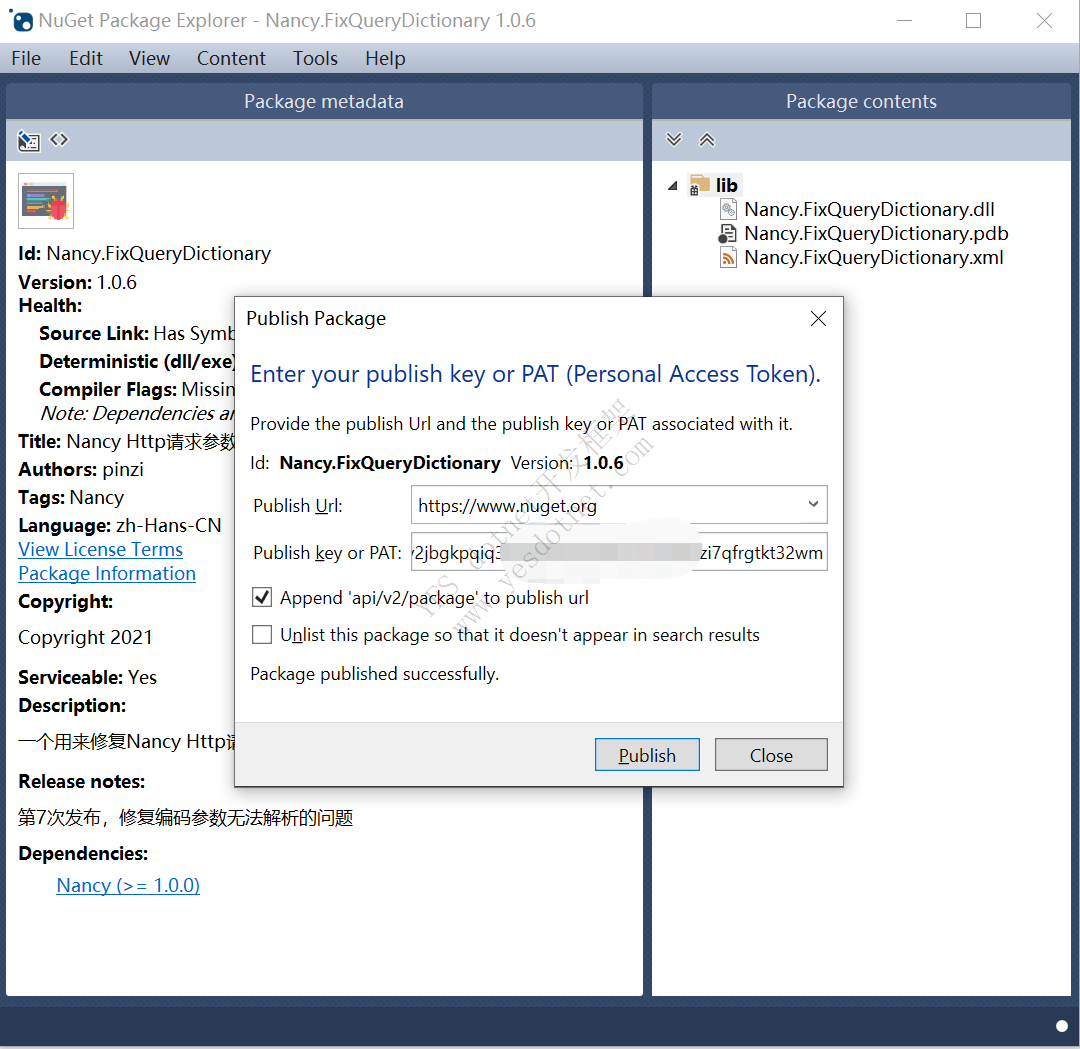
Task: Click the edit metadata icon
Action: click(28, 141)
